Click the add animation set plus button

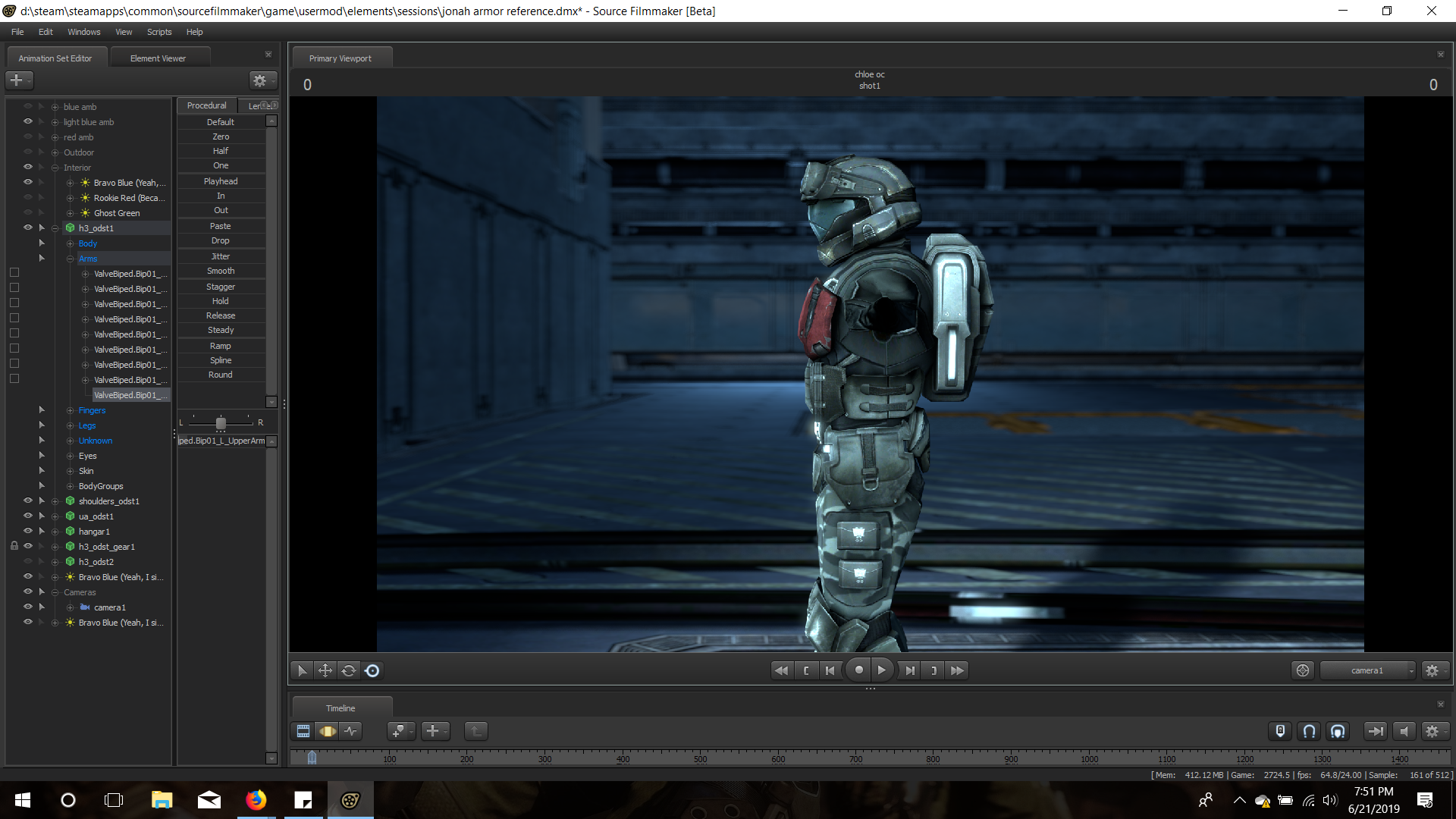tap(16, 80)
